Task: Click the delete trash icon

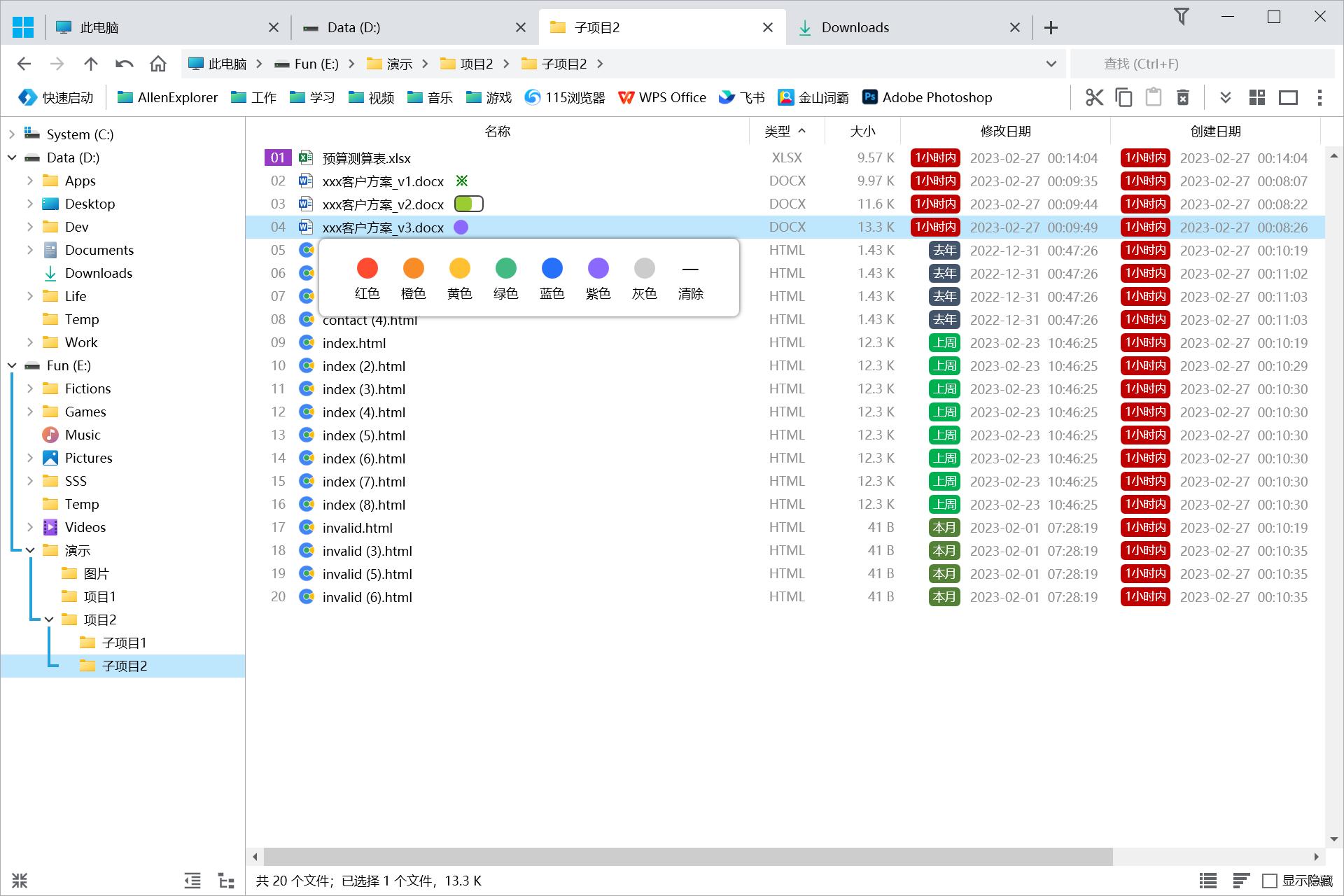Action: pos(1183,97)
